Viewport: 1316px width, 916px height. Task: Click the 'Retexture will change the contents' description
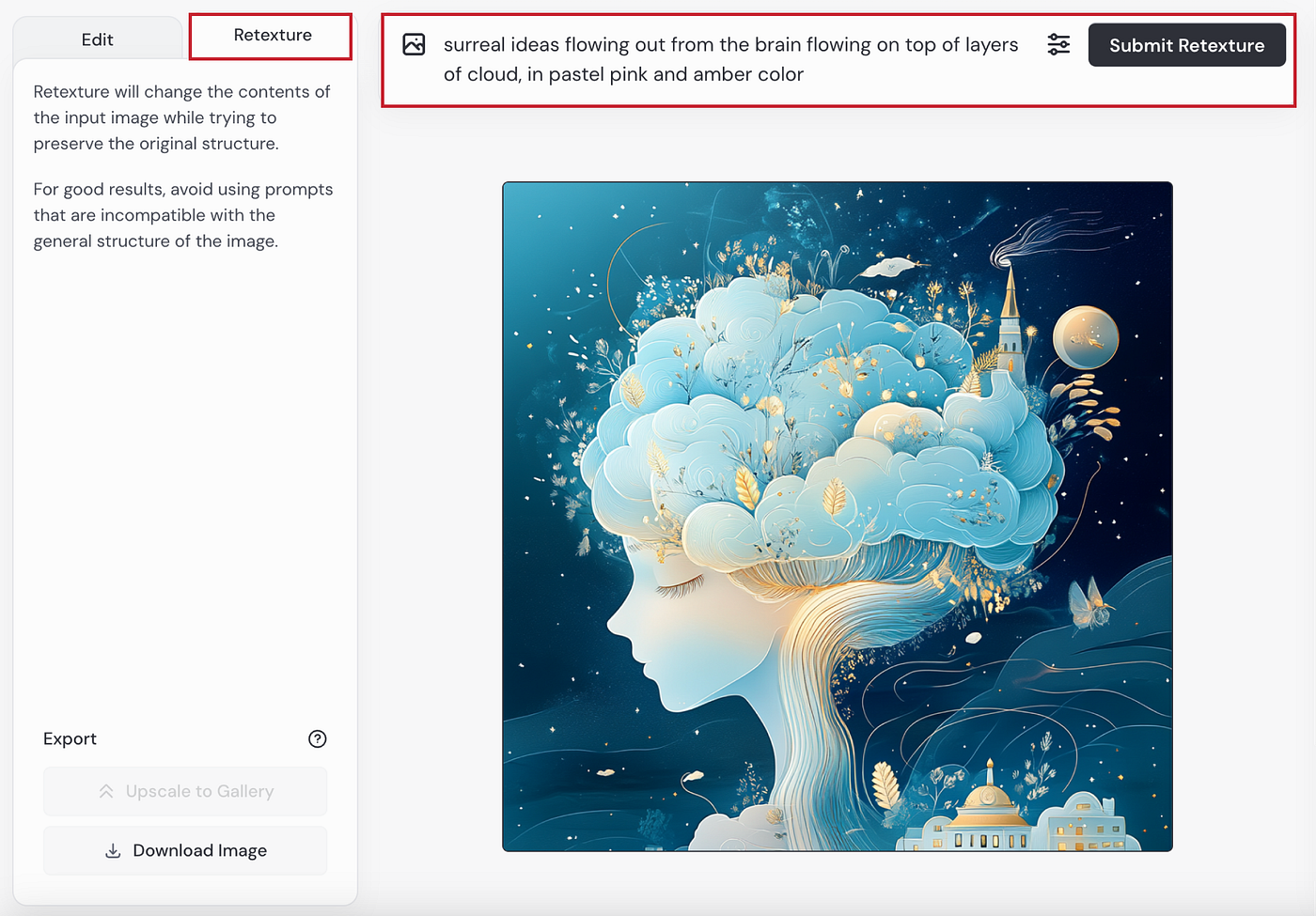[x=182, y=117]
